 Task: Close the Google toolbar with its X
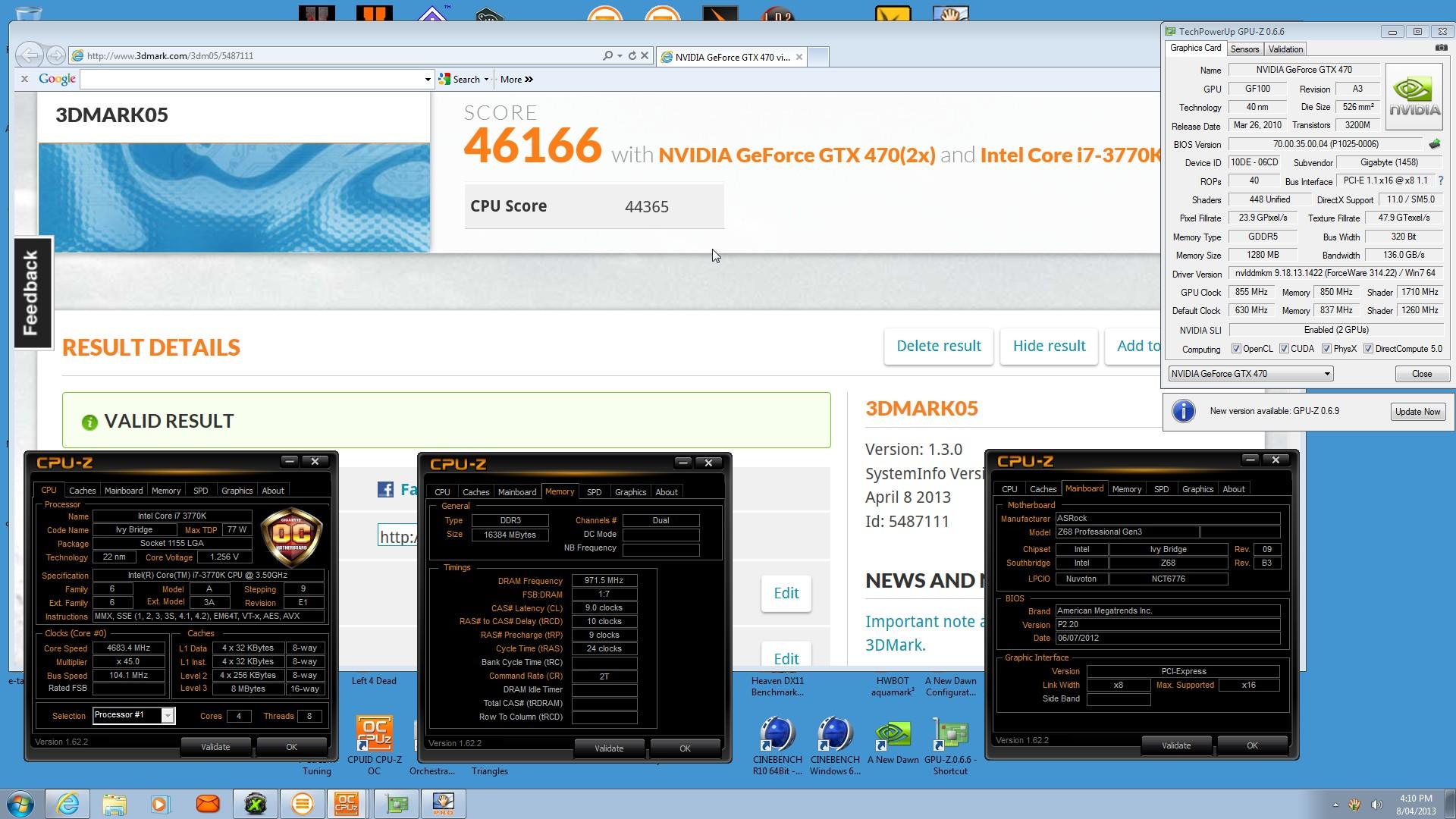pos(24,79)
